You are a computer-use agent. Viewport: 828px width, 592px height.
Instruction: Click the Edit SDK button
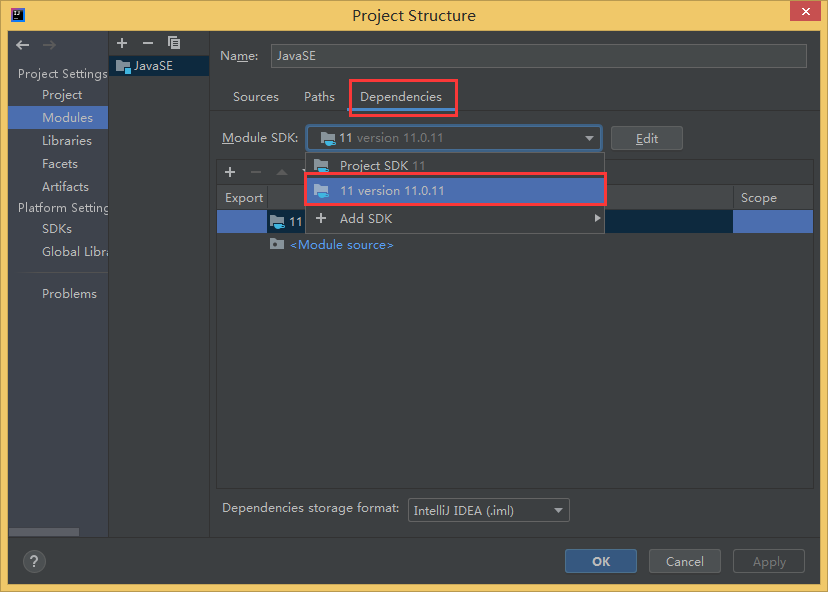coord(646,138)
